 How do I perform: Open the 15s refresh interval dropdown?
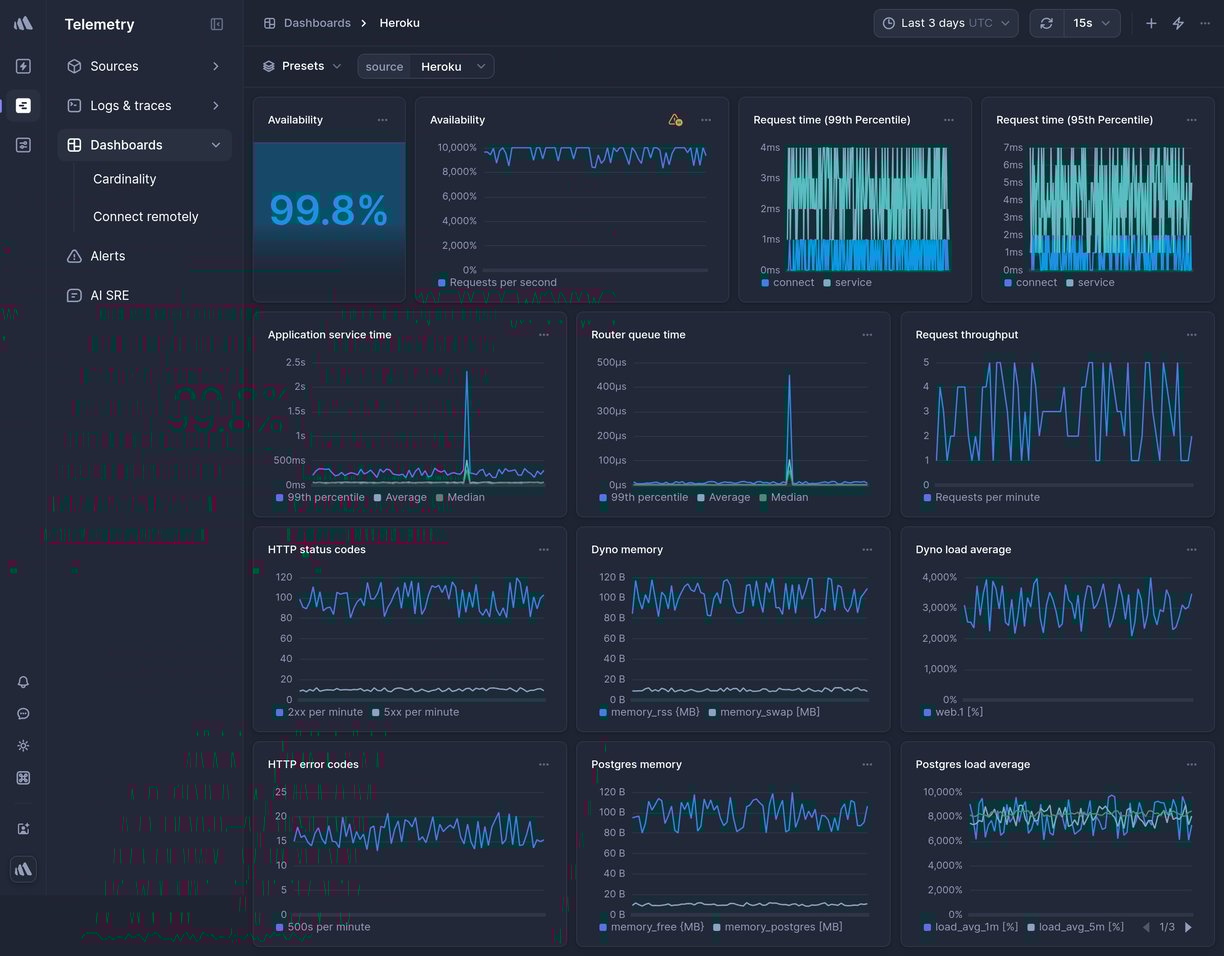coord(1091,23)
